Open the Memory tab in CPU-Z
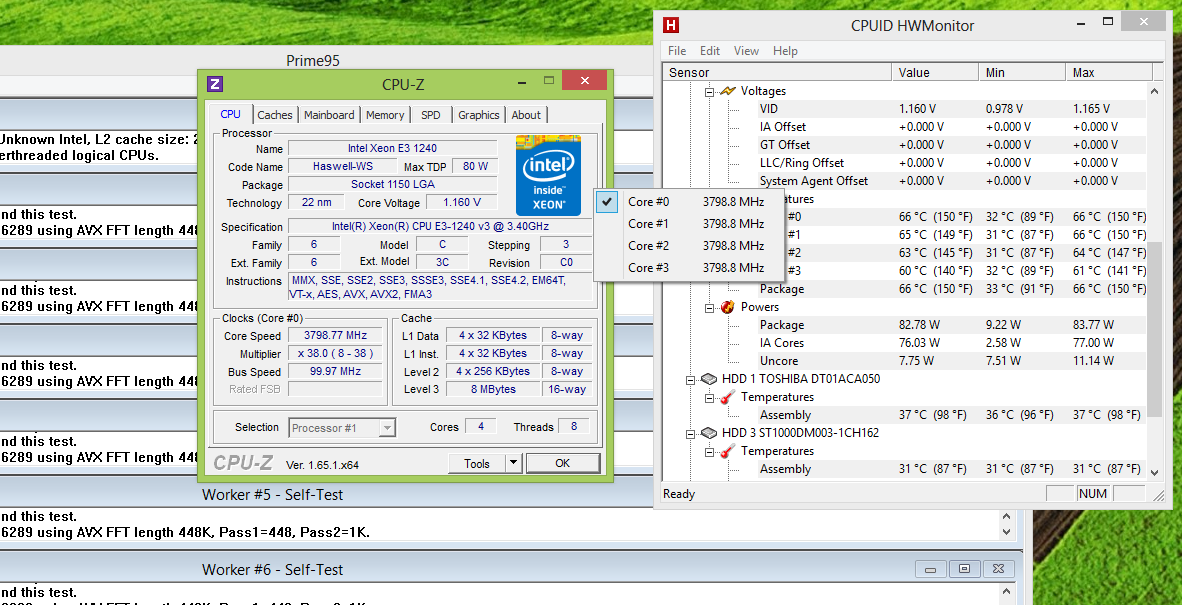Viewport: 1182px width, 605px height. [384, 115]
